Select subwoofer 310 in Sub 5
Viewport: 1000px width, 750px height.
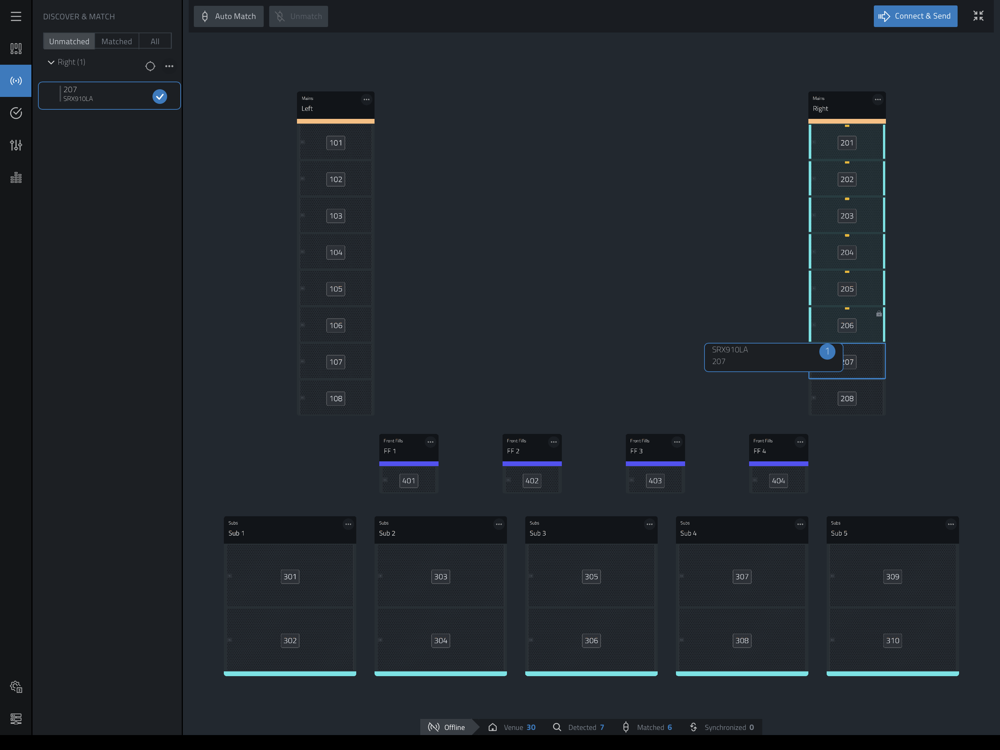(892, 640)
